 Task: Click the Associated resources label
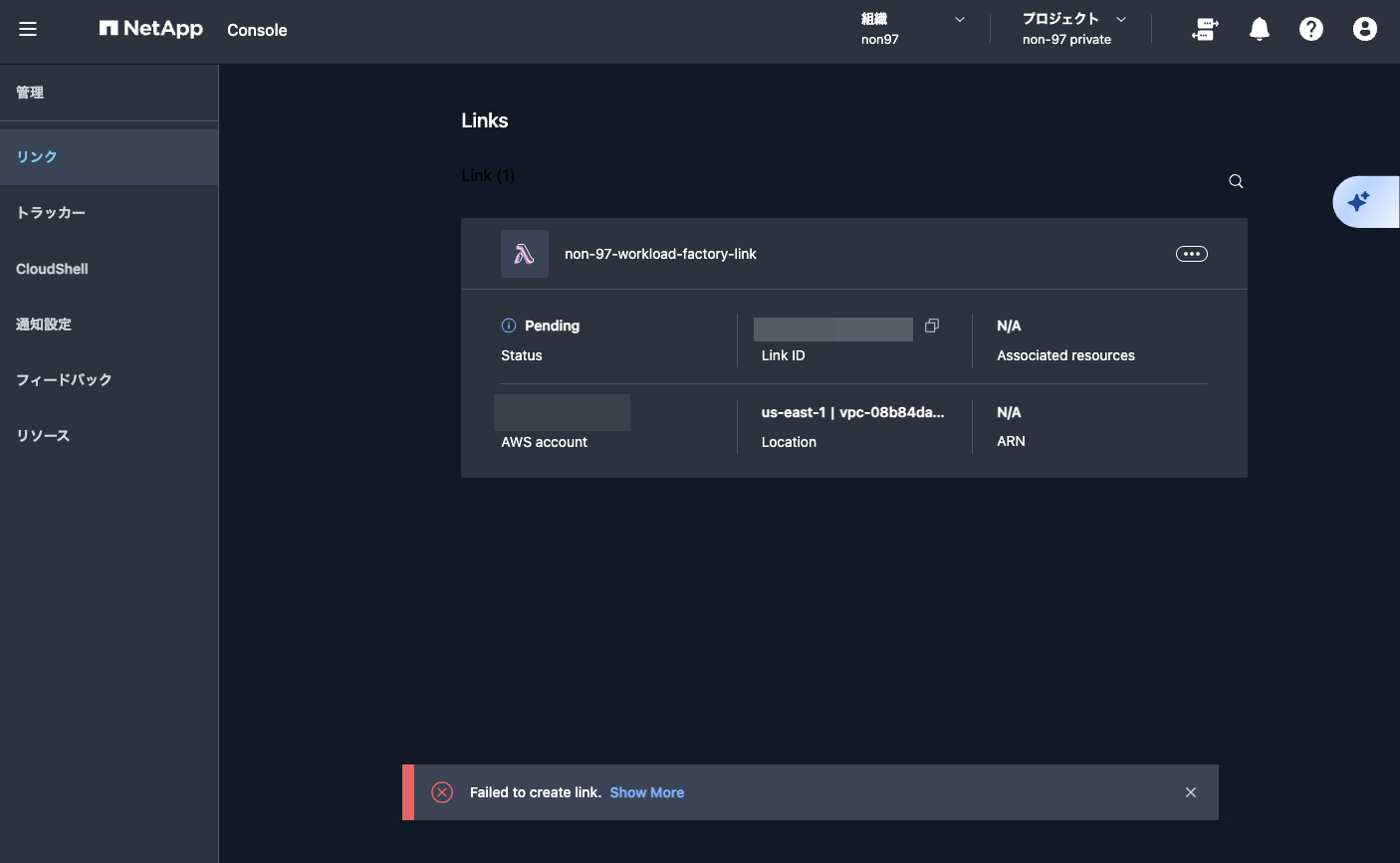1065,355
